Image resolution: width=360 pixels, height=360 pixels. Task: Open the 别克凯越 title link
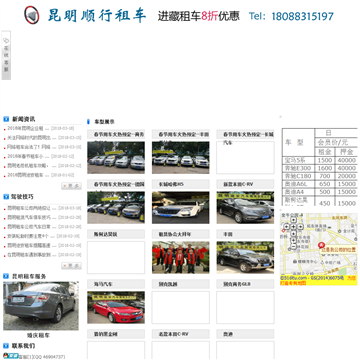(168, 284)
